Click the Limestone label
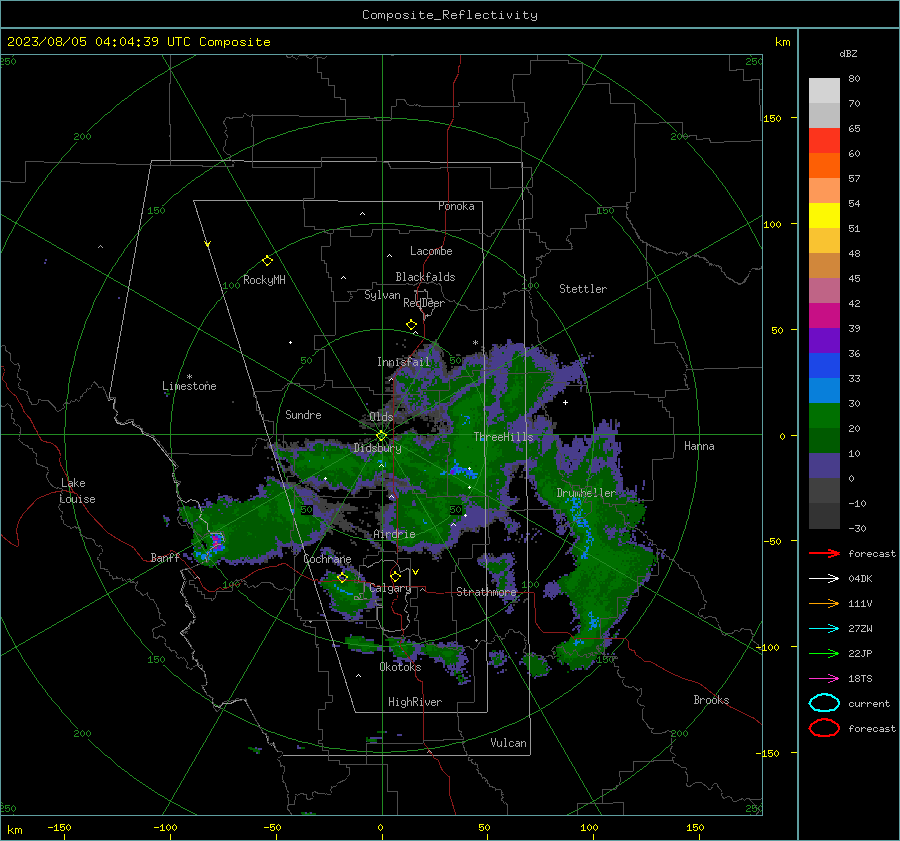This screenshot has width=900, height=841. click(189, 386)
